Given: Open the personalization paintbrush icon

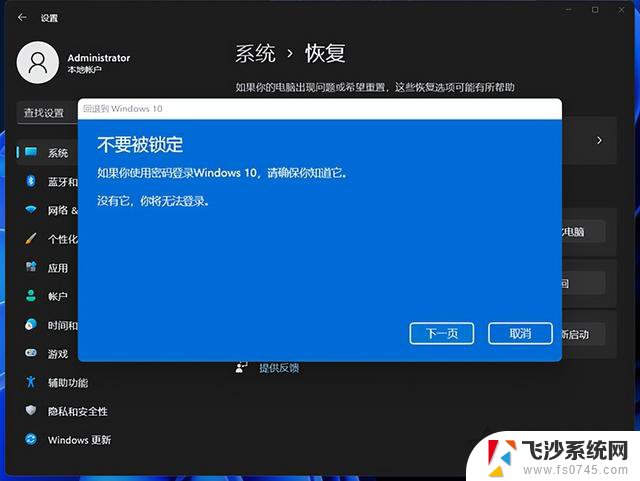Looking at the screenshot, I should point(31,238).
